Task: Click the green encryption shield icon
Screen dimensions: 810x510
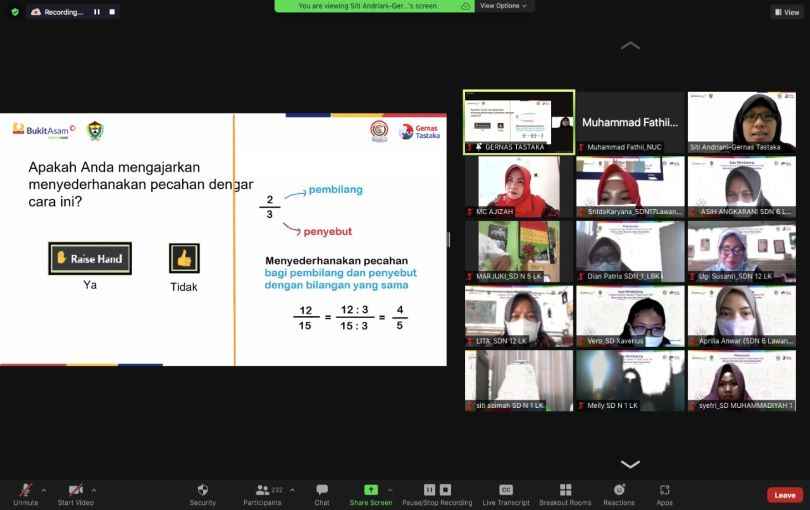Action: 15,12
